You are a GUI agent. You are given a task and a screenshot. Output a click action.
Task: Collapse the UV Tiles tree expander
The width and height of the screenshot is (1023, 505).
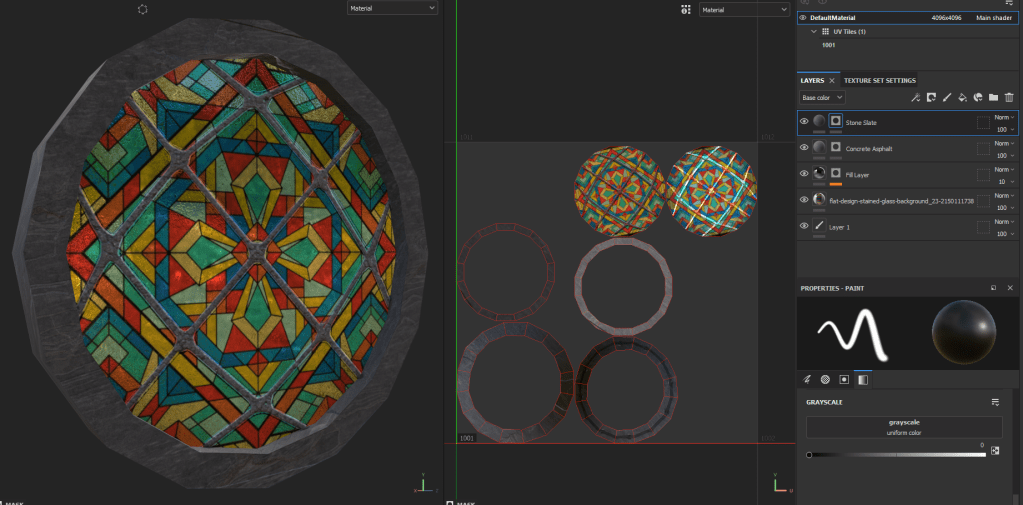[x=813, y=32]
